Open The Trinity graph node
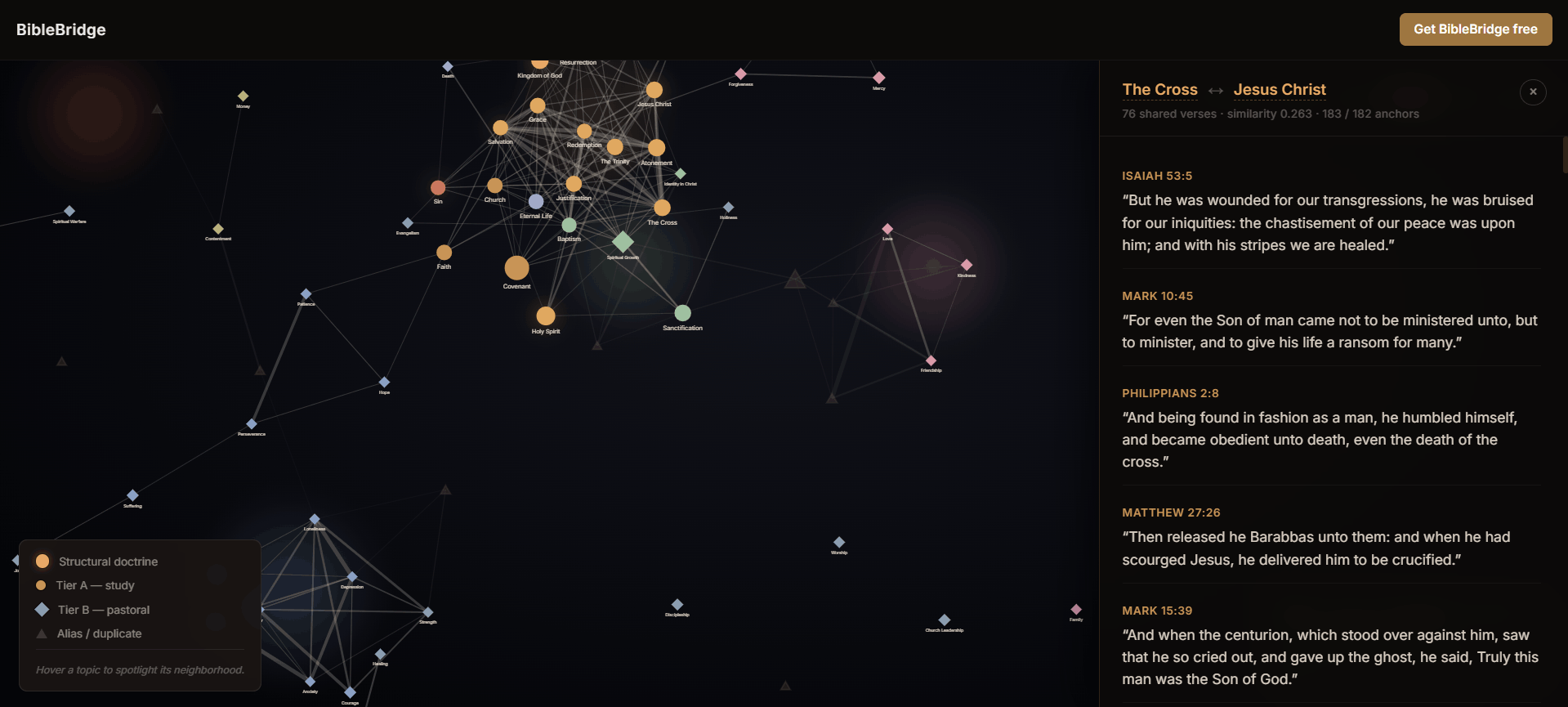This screenshot has width=1568, height=707. click(x=615, y=146)
